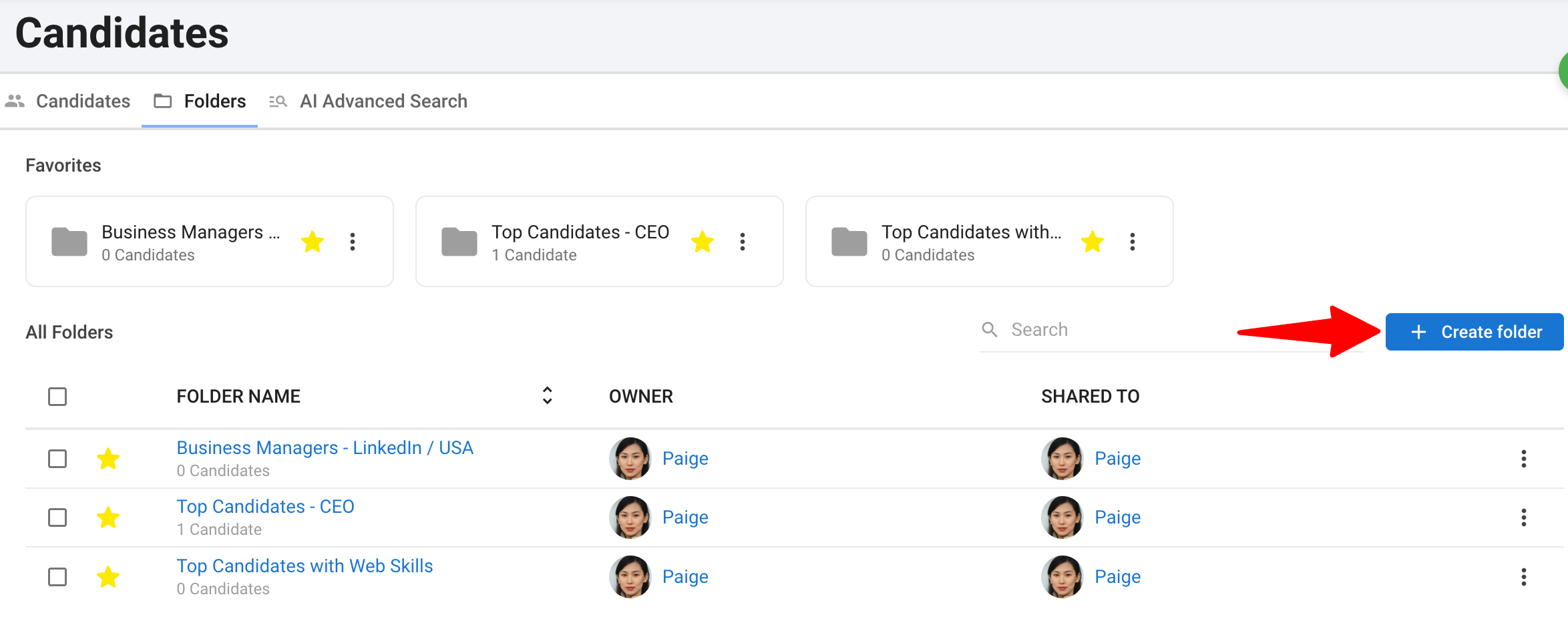This screenshot has height=629, width=1568.
Task: Open three-dot menu for Top Candidates - CEO row
Action: tap(1523, 517)
